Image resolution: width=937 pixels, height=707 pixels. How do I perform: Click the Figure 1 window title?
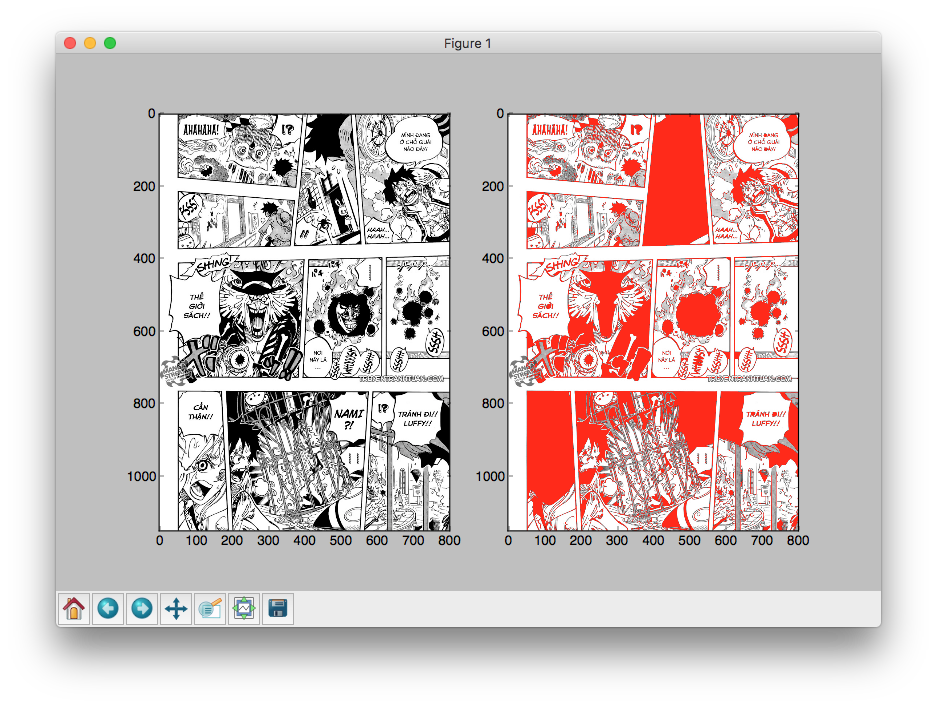coord(467,44)
